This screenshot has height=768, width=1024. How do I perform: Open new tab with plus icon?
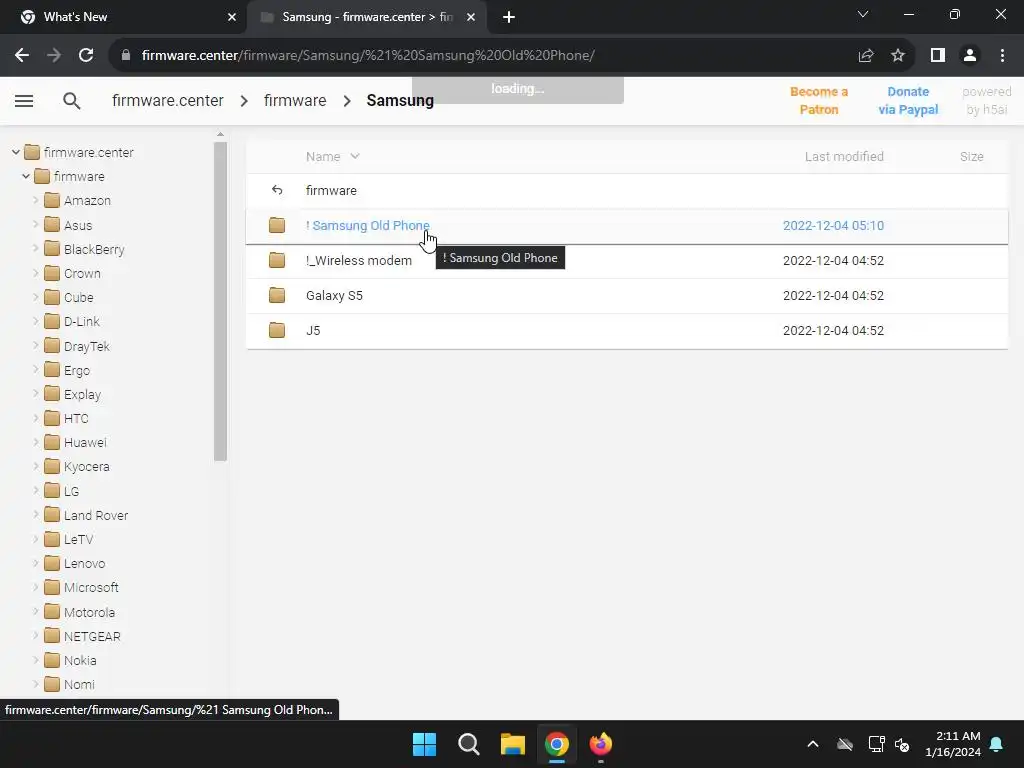(x=509, y=17)
